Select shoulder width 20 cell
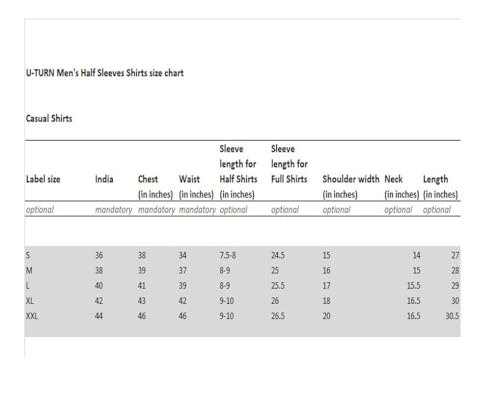The image size is (500, 393). coord(326,316)
